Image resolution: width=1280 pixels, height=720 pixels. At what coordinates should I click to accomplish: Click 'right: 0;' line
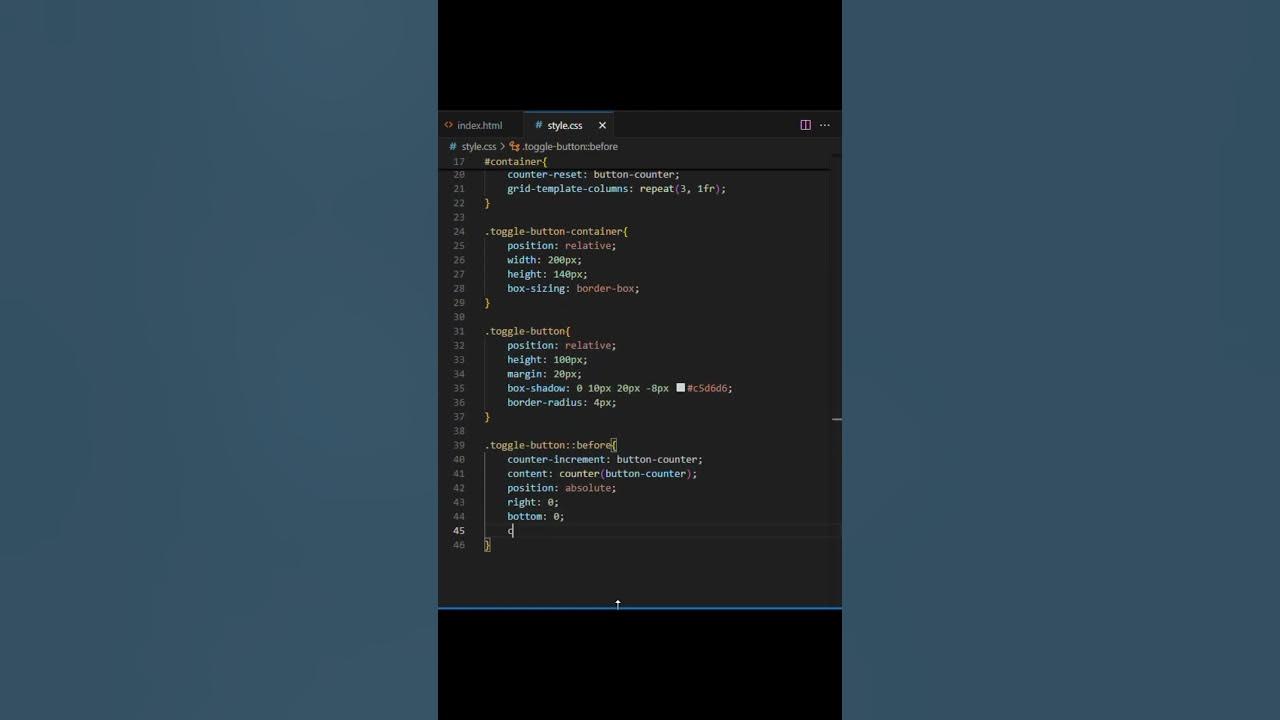533,502
